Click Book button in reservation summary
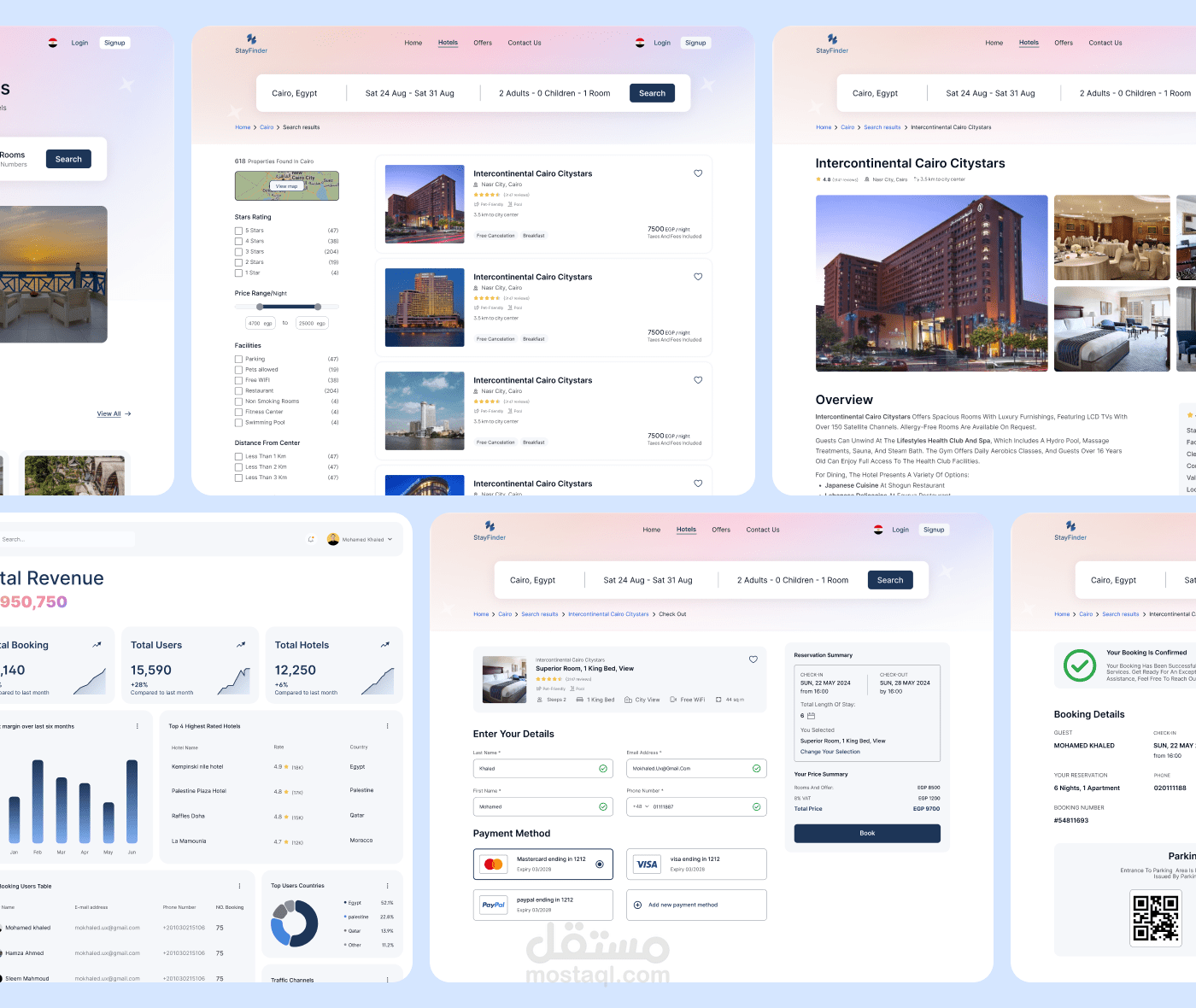The image size is (1196, 1008). tap(867, 833)
